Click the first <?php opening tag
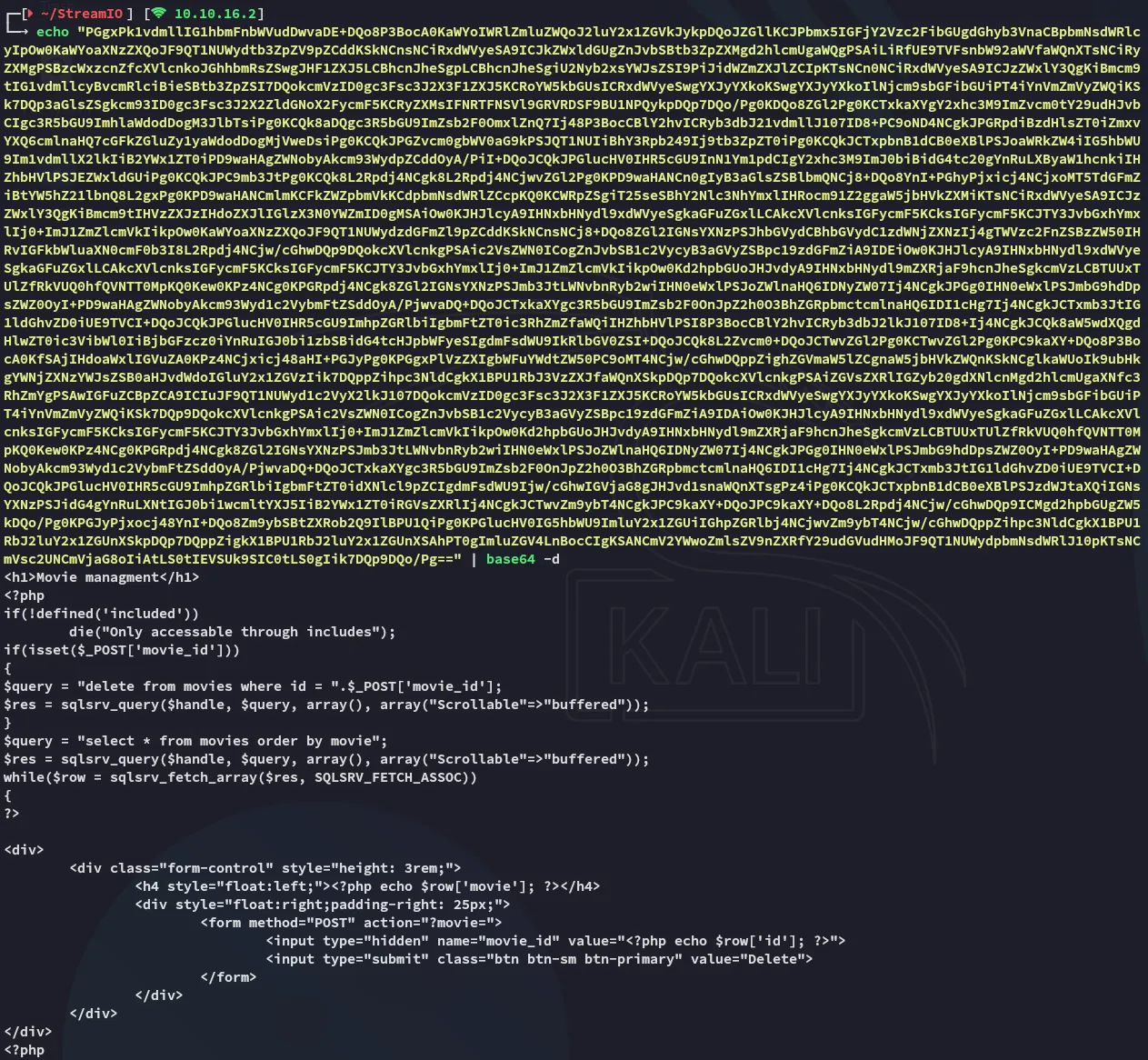1148x1060 pixels. [x=25, y=595]
